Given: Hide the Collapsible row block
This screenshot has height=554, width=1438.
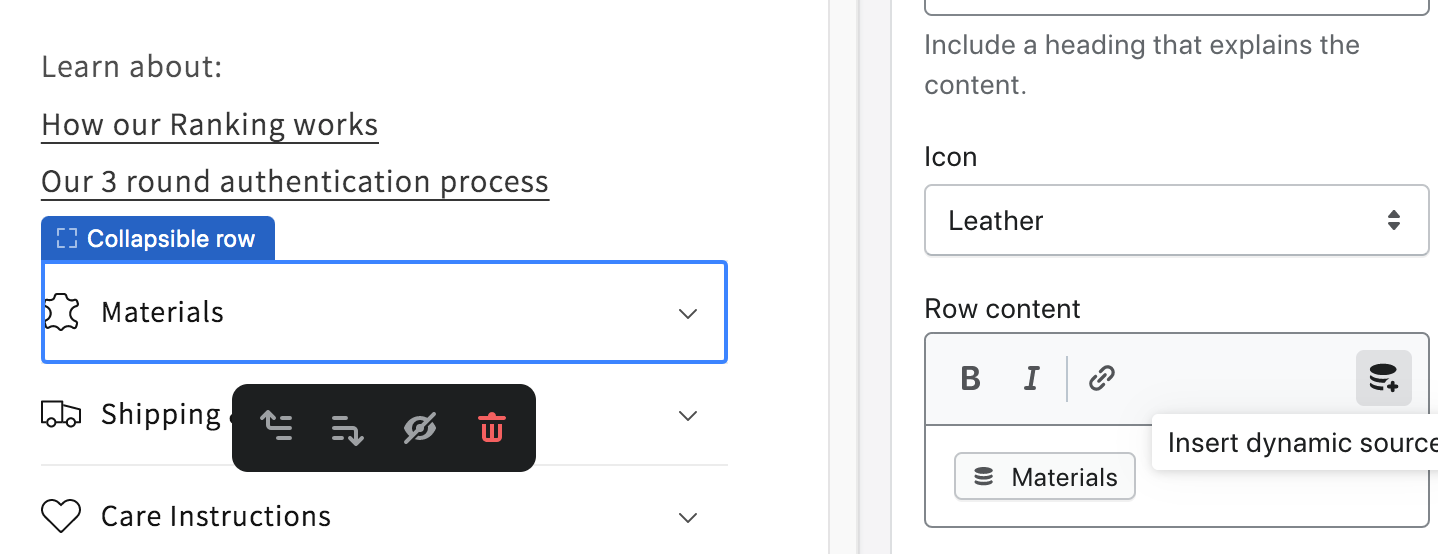Looking at the screenshot, I should 419,428.
